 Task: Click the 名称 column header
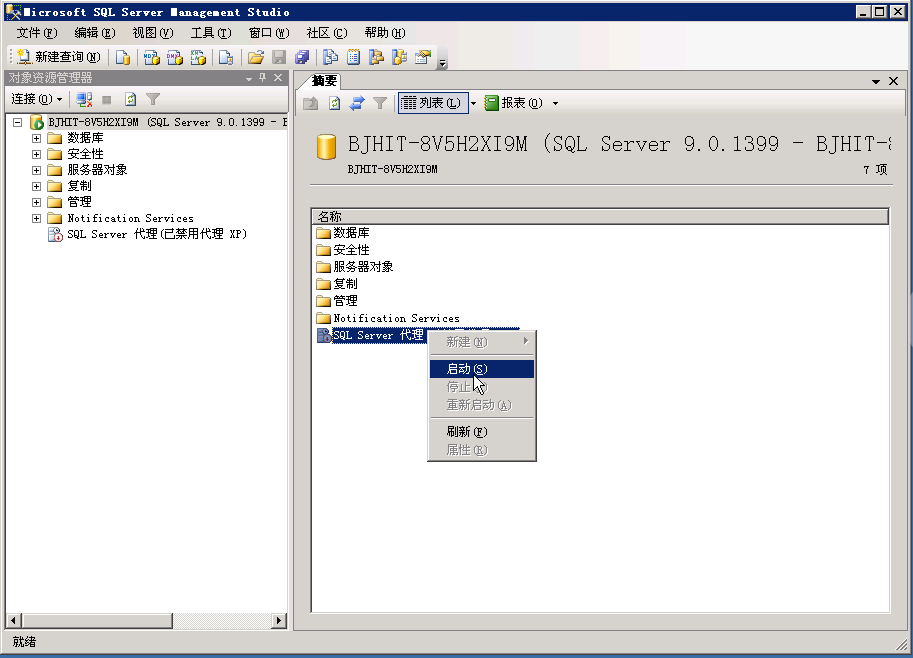600,217
